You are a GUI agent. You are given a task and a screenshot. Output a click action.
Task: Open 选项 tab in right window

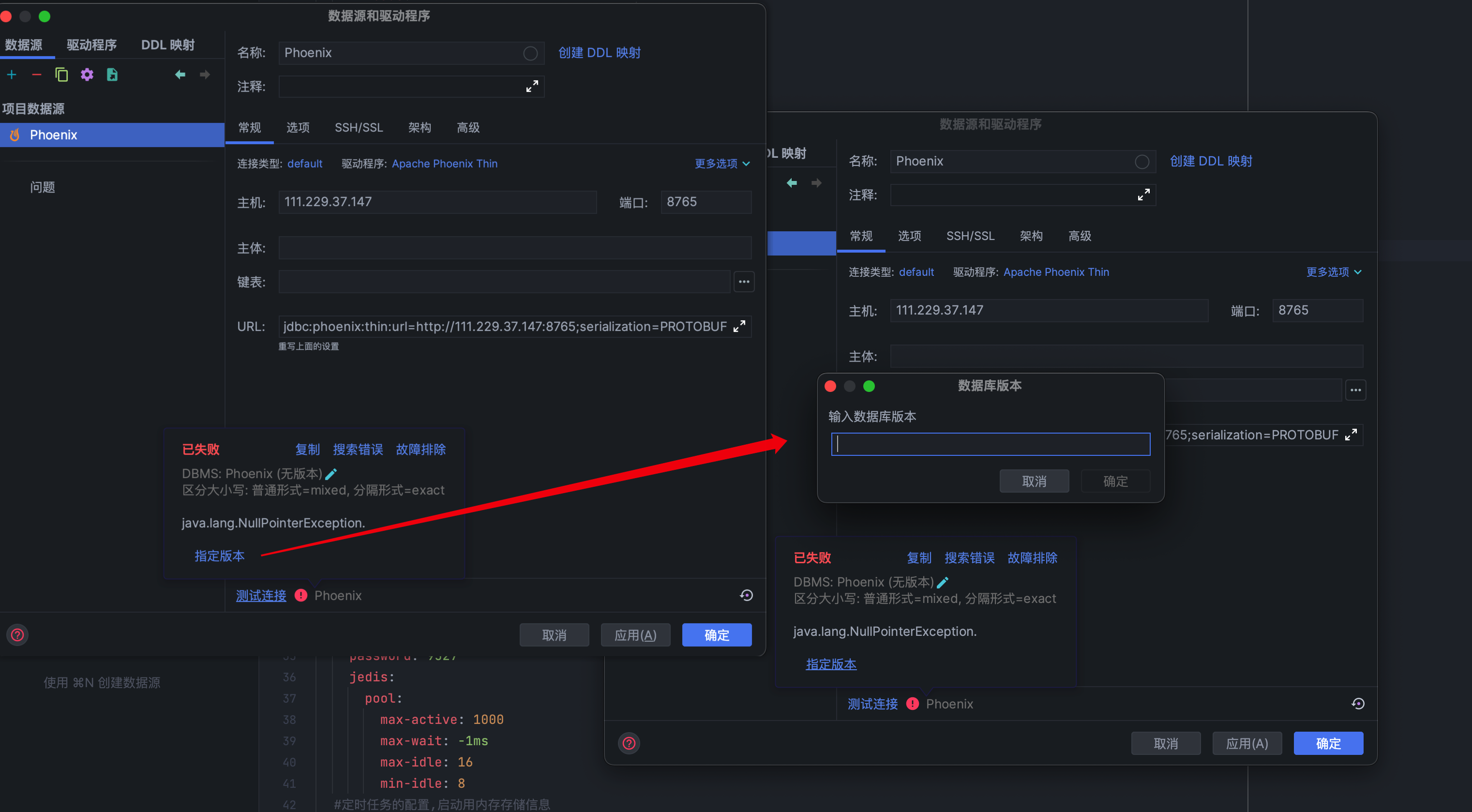(909, 236)
